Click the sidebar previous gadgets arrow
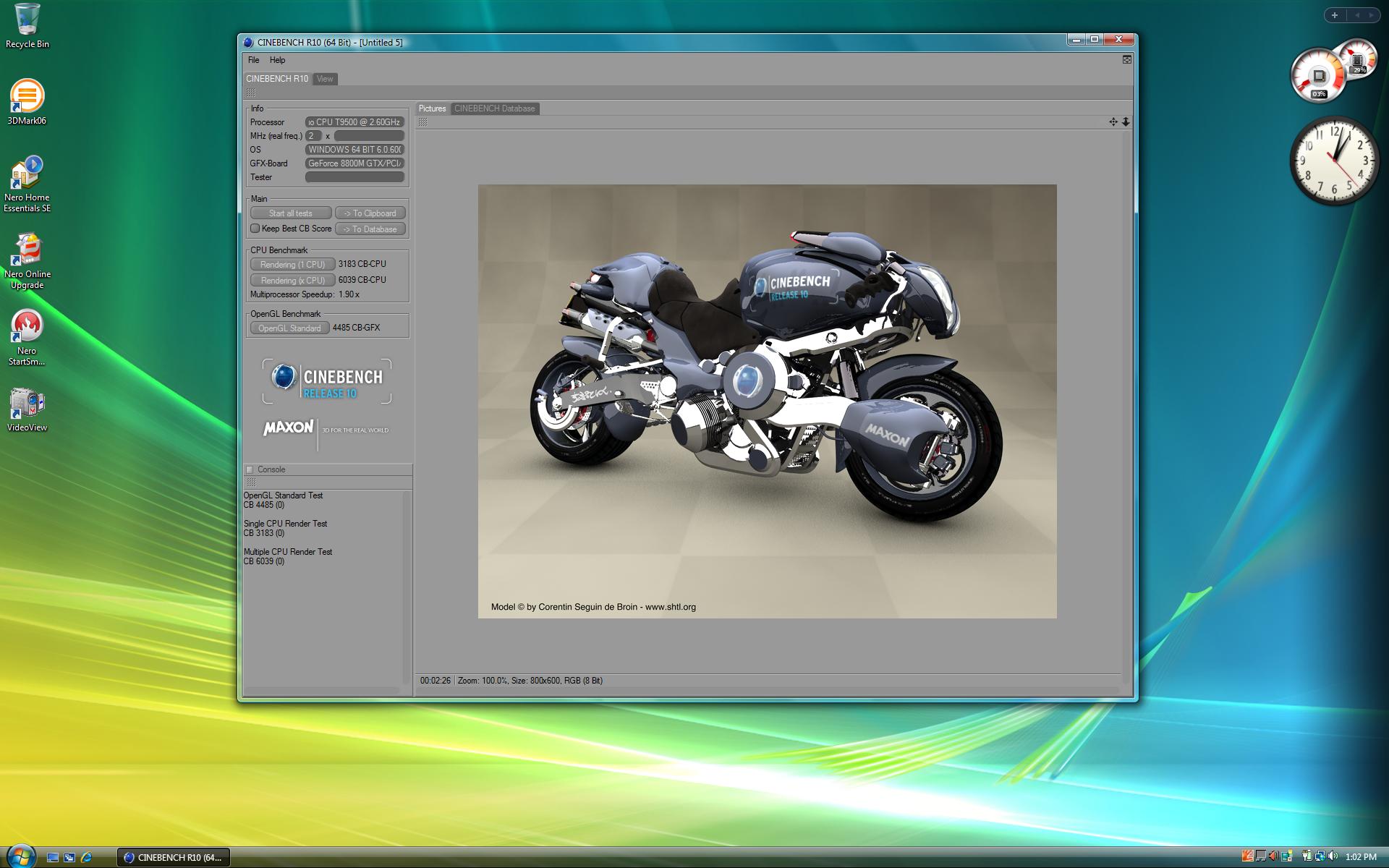The width and height of the screenshot is (1389, 868). pos(1357,15)
